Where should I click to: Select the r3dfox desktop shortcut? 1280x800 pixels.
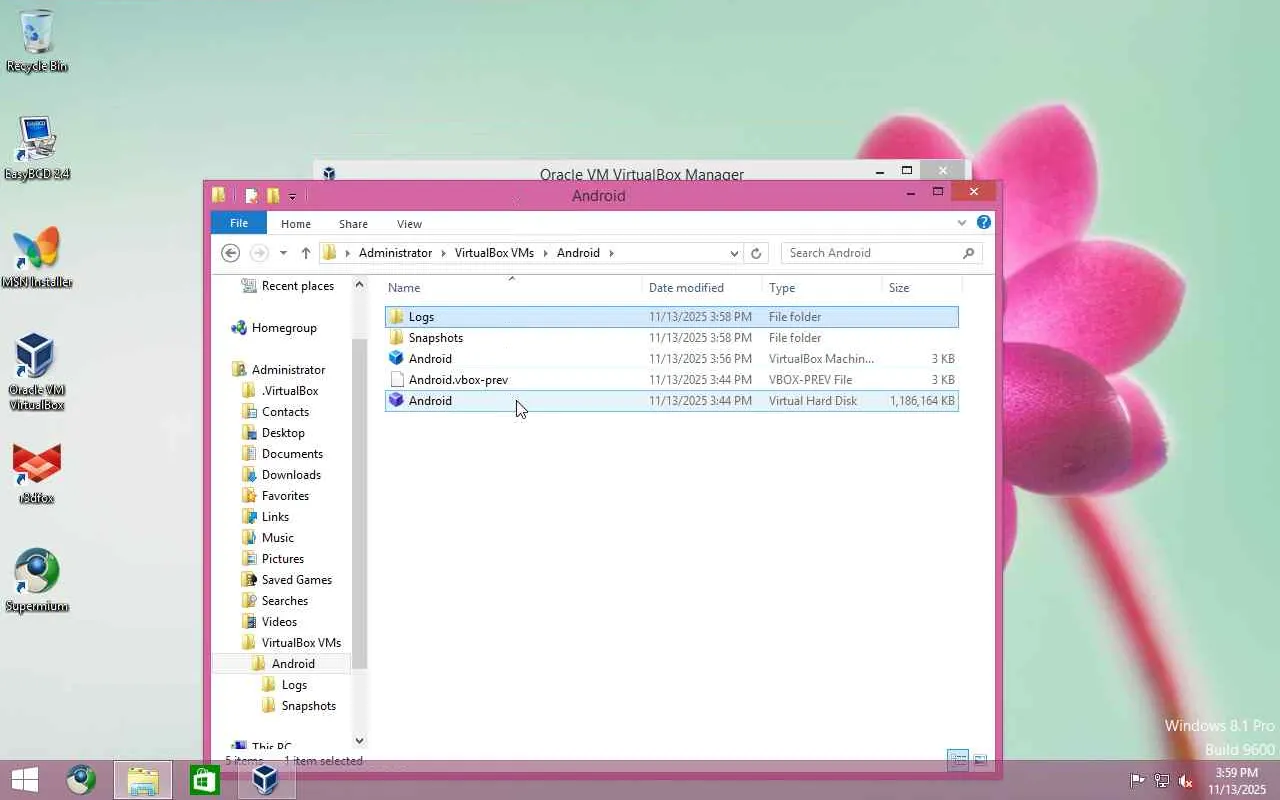point(37,473)
